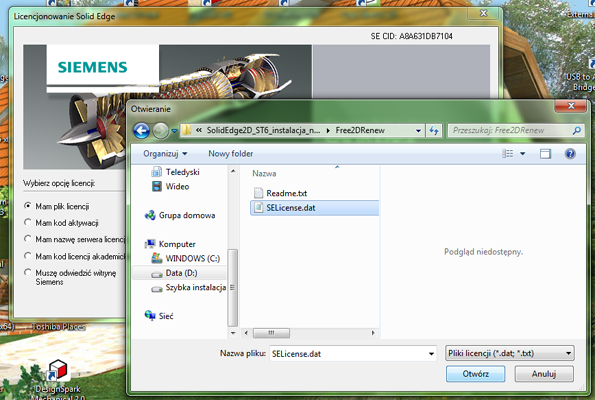Click the search magnifier icon

[x=576, y=131]
